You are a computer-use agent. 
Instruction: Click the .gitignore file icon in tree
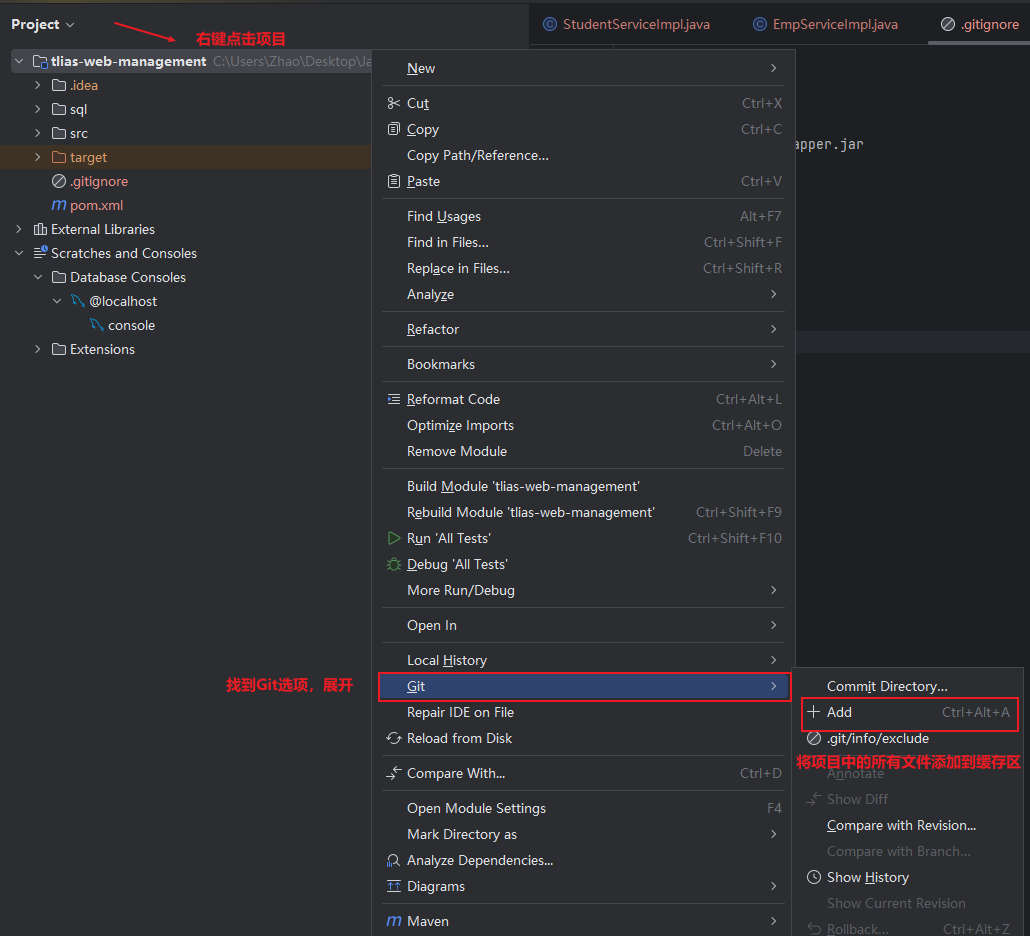(58, 181)
